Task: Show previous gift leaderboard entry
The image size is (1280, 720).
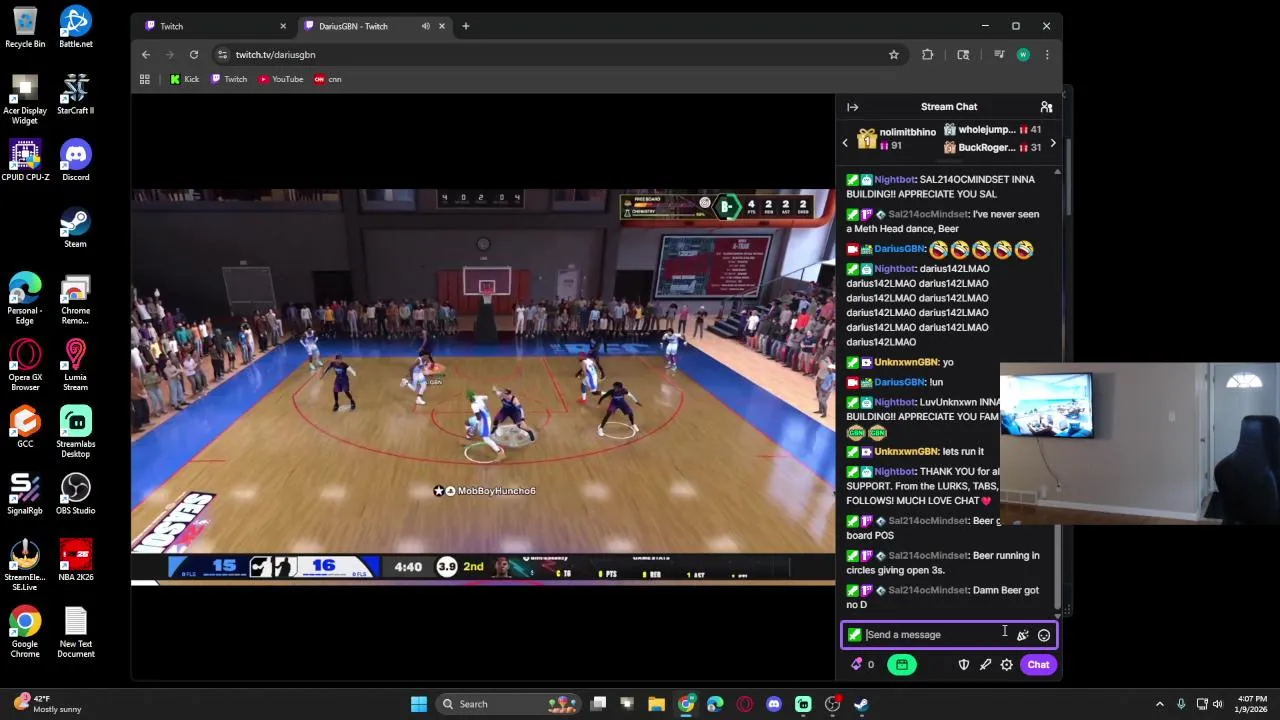Action: (x=845, y=143)
